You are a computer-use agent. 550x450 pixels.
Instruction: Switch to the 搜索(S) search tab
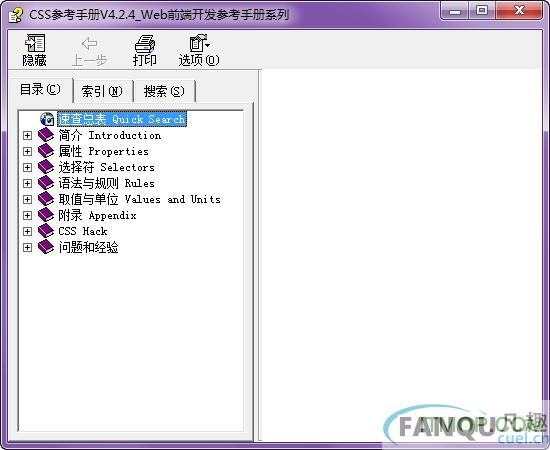pyautogui.click(x=164, y=92)
